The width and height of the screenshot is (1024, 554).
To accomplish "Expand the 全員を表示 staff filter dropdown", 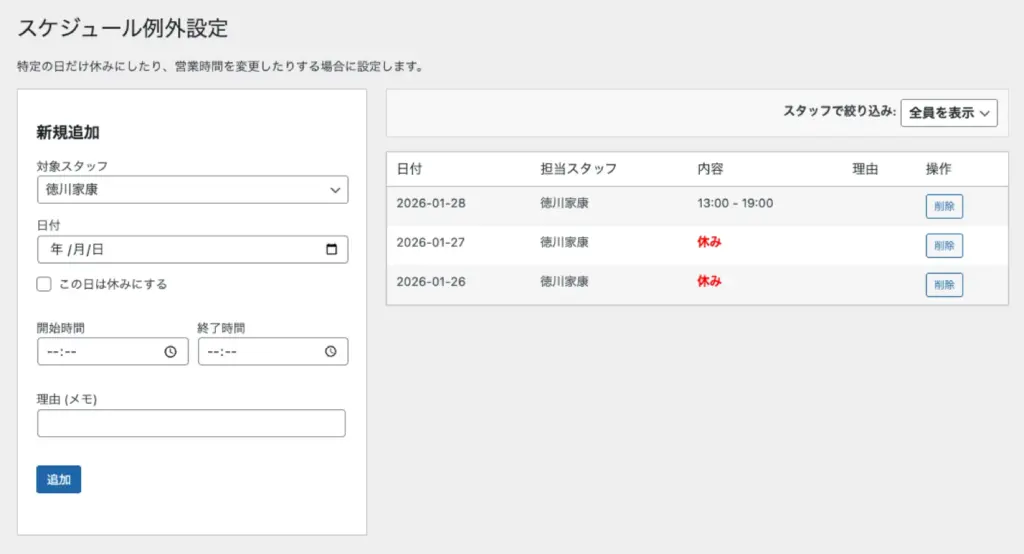I will click(x=948, y=113).
